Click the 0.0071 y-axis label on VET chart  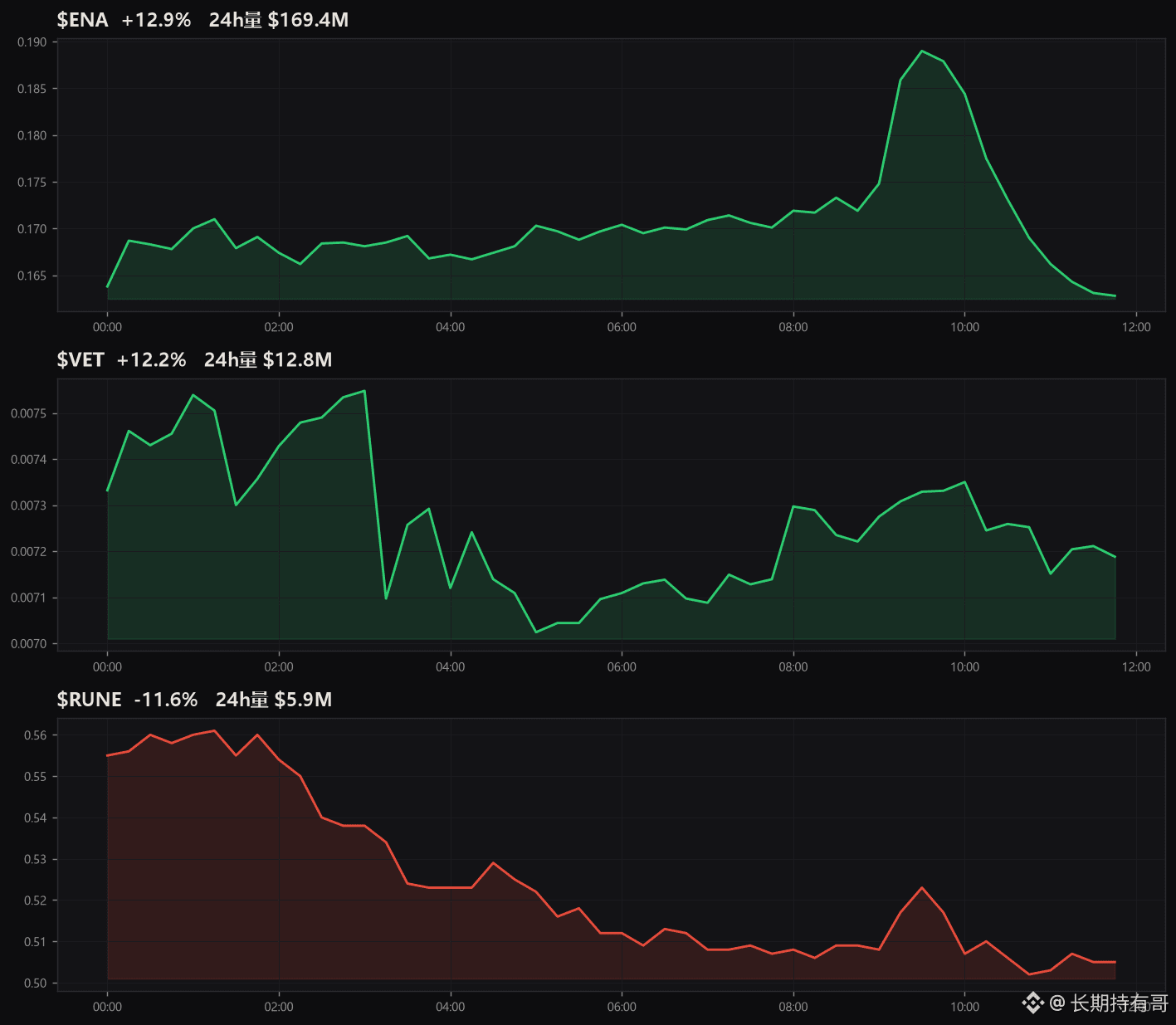click(28, 598)
